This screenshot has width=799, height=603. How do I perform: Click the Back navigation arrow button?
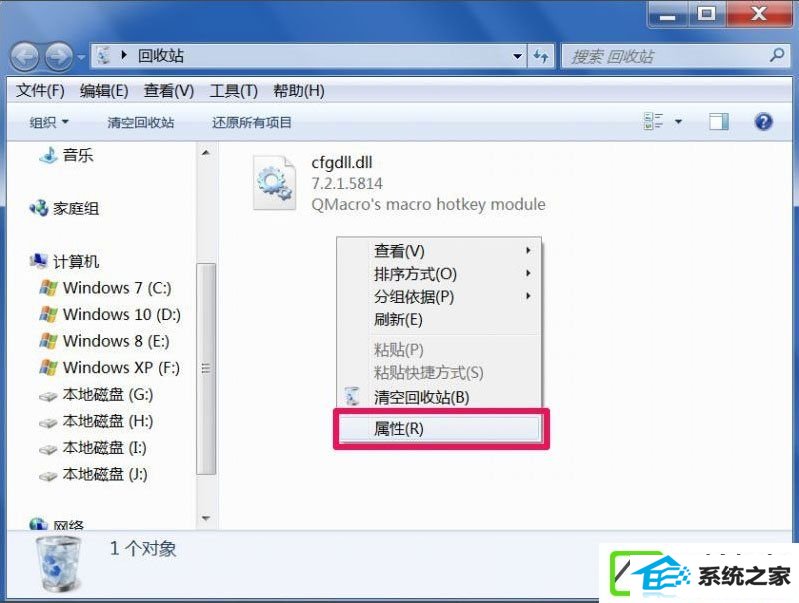(23, 56)
